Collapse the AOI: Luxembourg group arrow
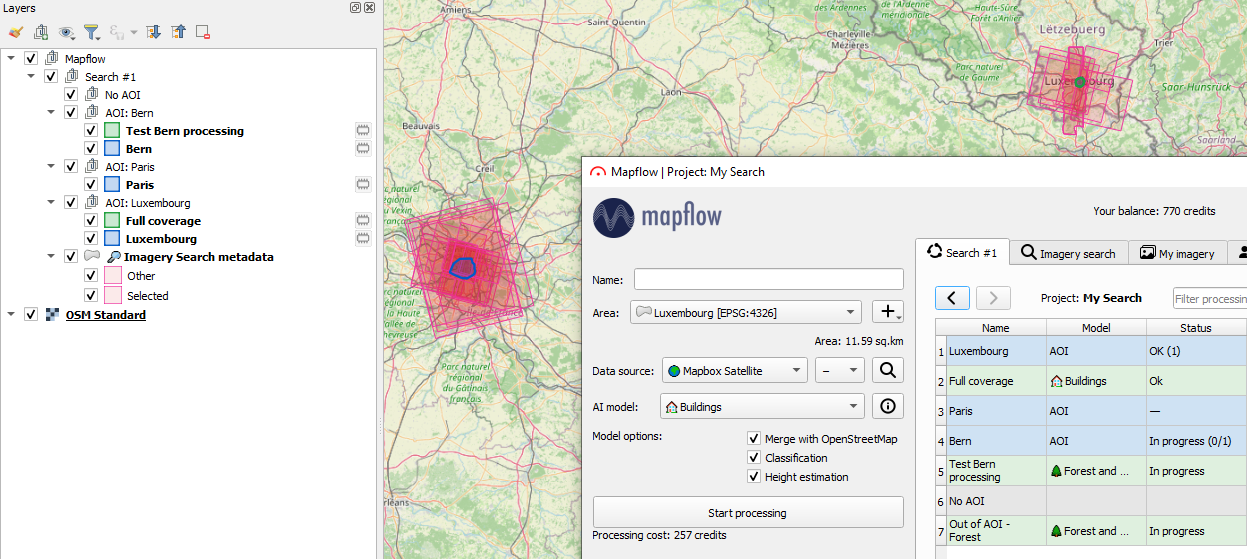This screenshot has width=1247, height=559. tap(51, 203)
